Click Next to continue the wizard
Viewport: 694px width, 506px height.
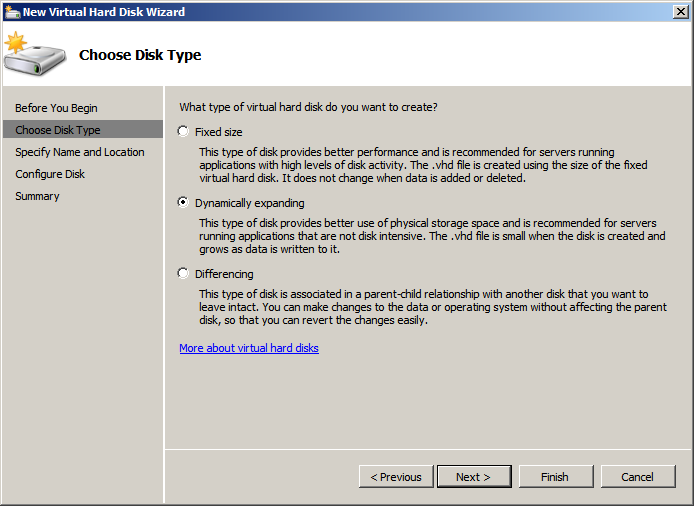[473, 477]
